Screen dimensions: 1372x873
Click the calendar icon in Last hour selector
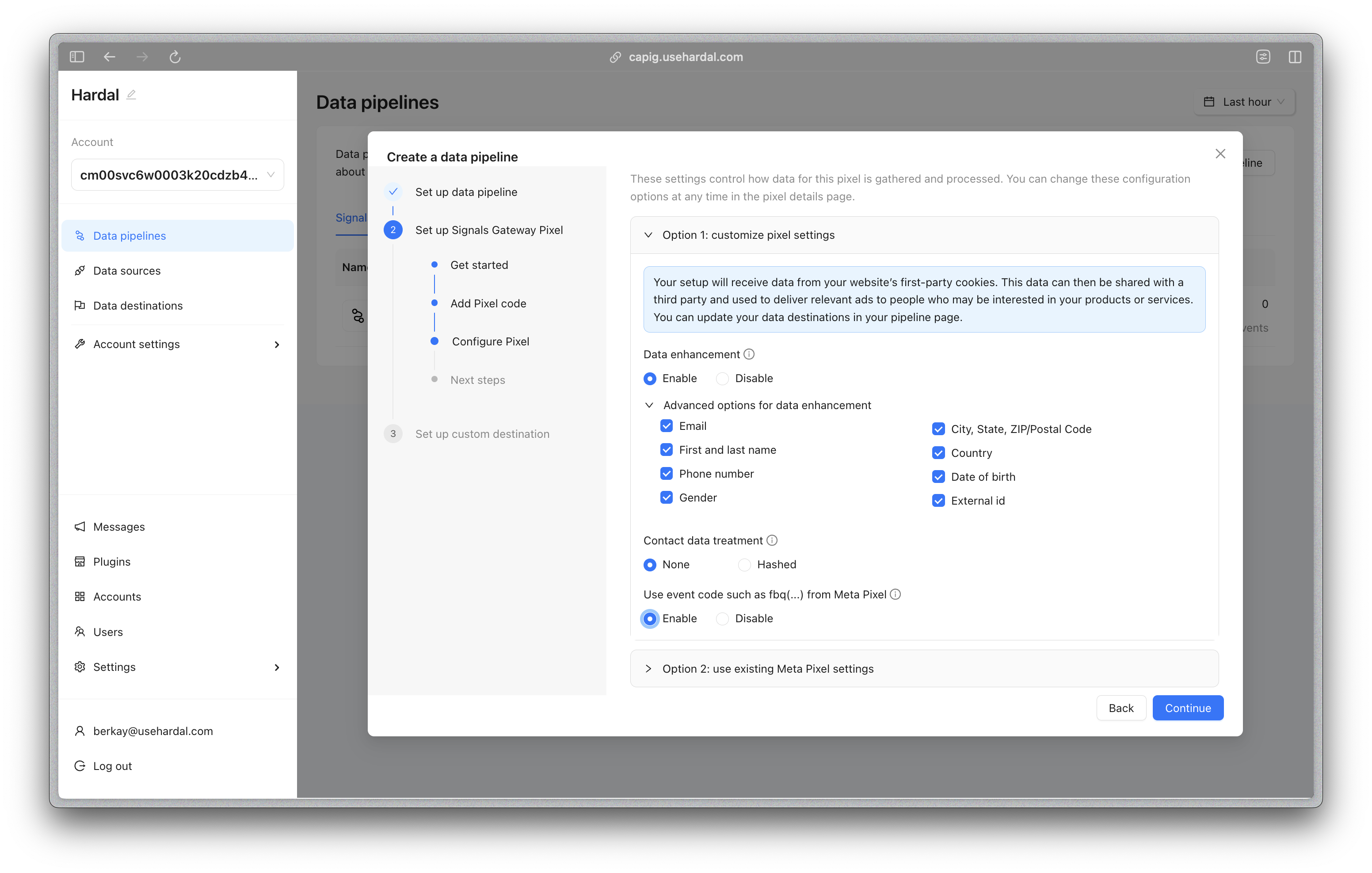(x=1209, y=102)
